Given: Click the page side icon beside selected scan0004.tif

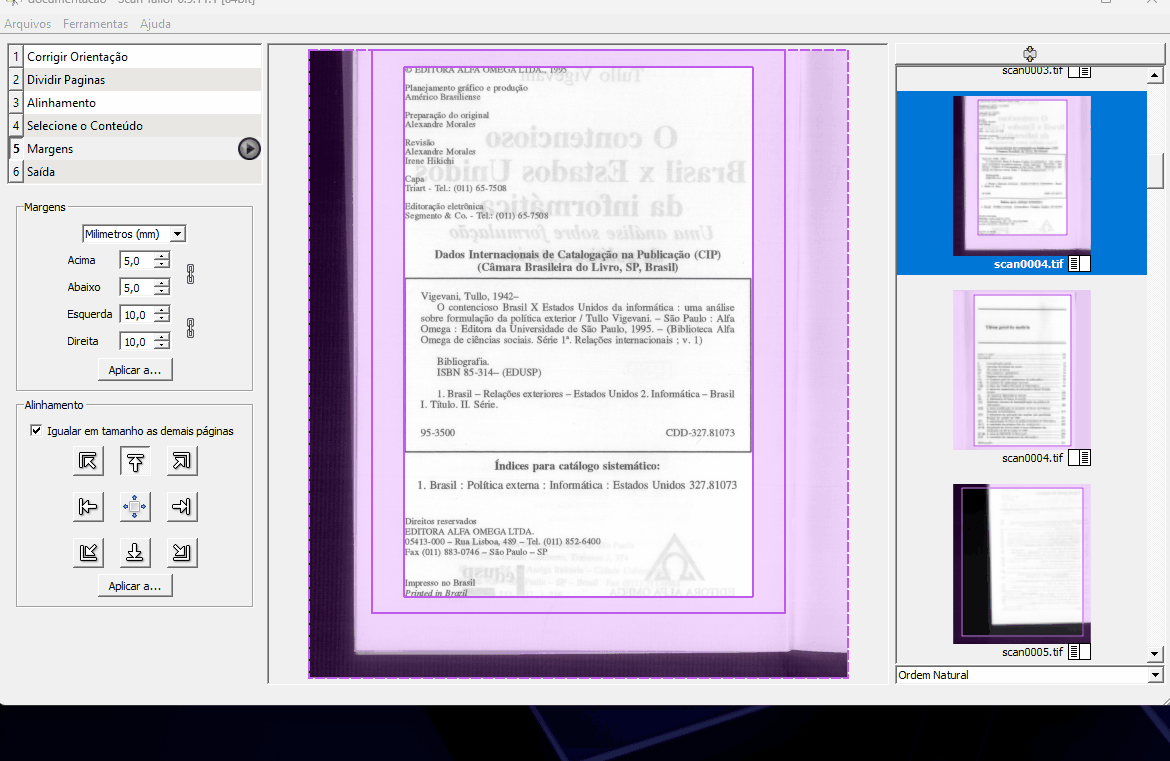Looking at the screenshot, I should 1080,263.
